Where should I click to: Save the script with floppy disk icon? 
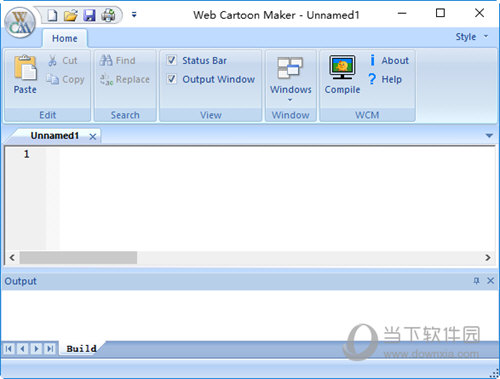pyautogui.click(x=89, y=15)
